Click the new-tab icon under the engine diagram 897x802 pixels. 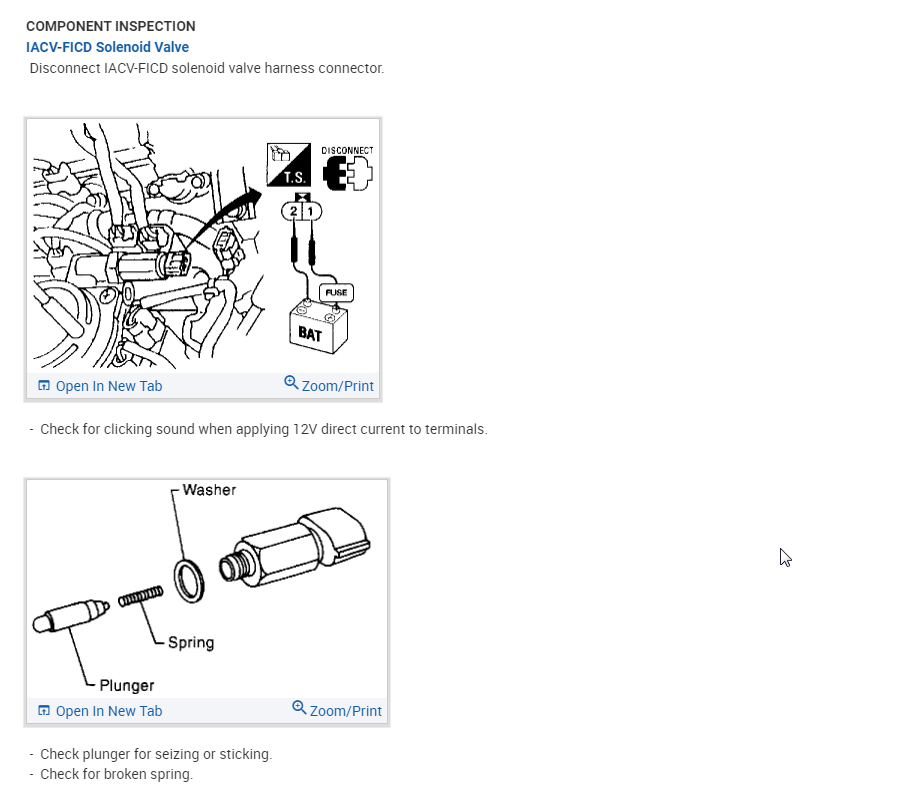tap(43, 386)
